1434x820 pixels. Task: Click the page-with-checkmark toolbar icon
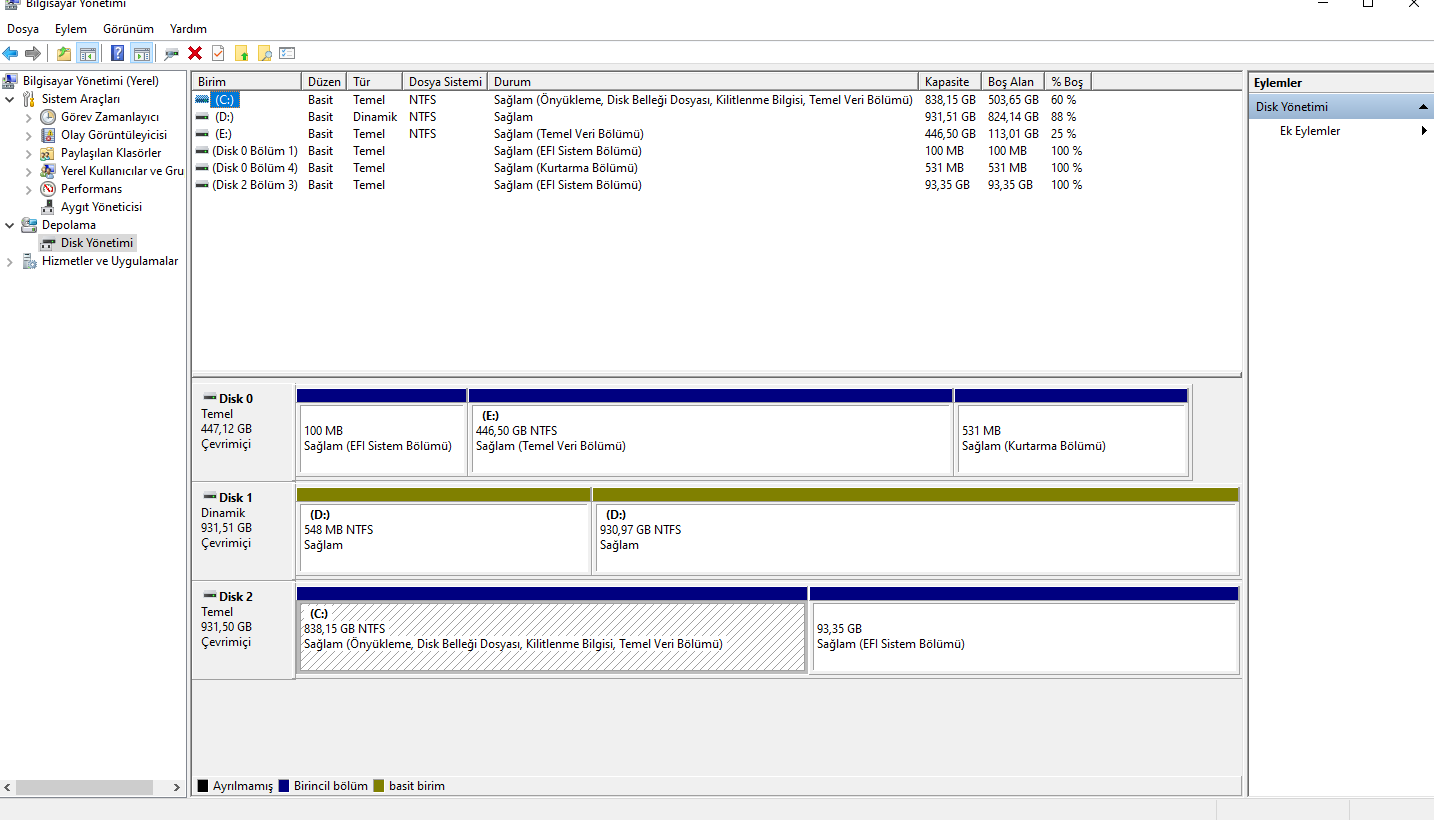[218, 54]
